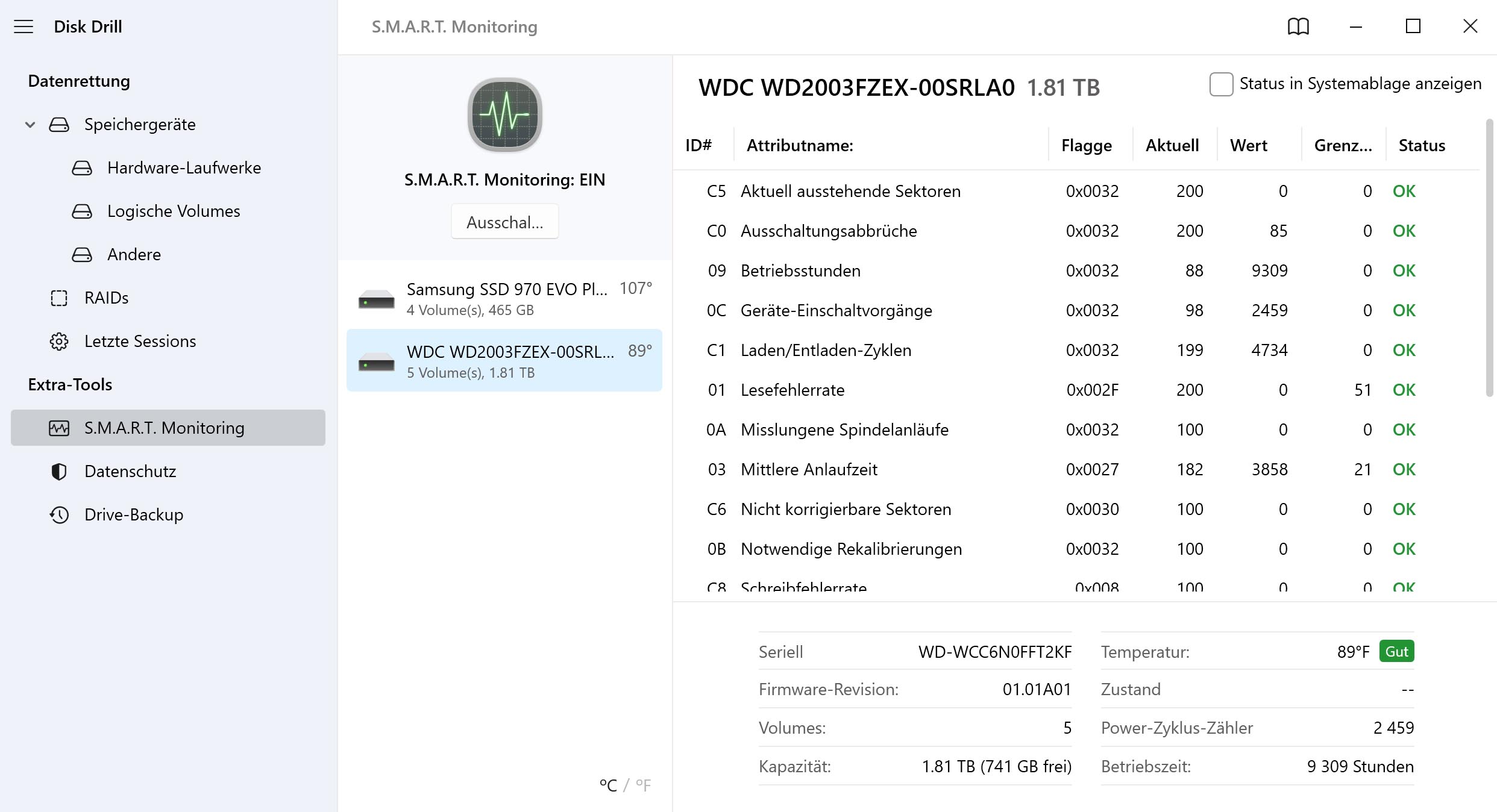Click the Hardware-Laufwerke drive icon
Image resolution: width=1497 pixels, height=812 pixels.
[x=82, y=168]
